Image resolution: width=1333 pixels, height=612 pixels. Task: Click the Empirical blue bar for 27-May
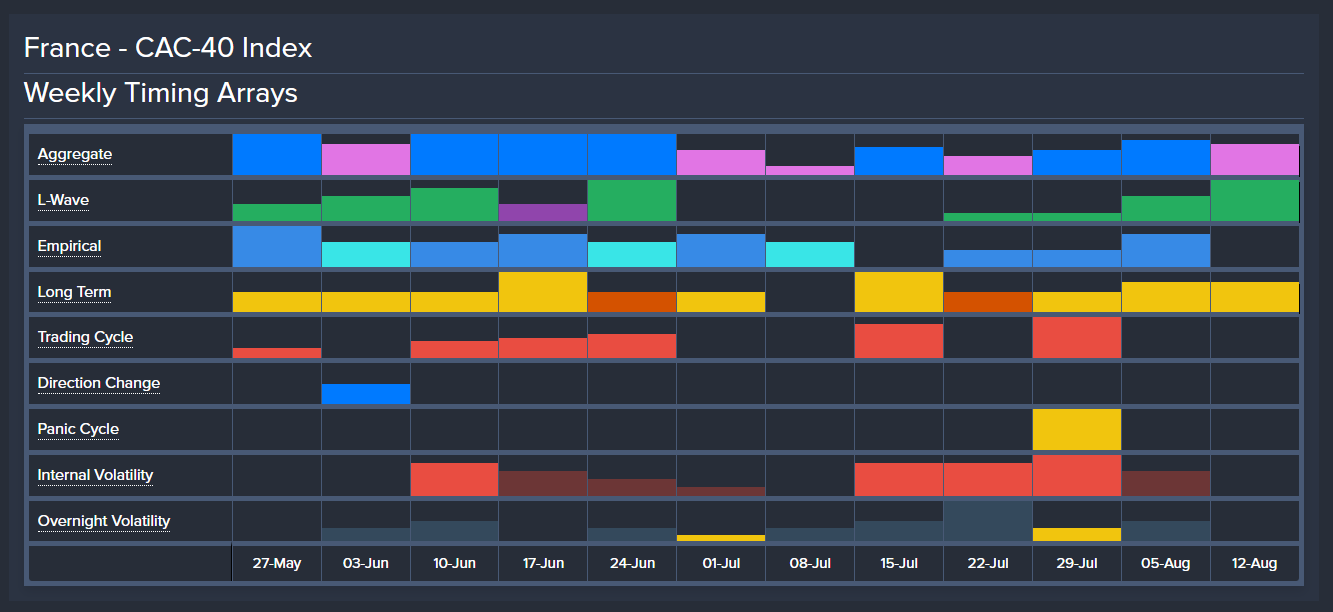pyautogui.click(x=277, y=247)
